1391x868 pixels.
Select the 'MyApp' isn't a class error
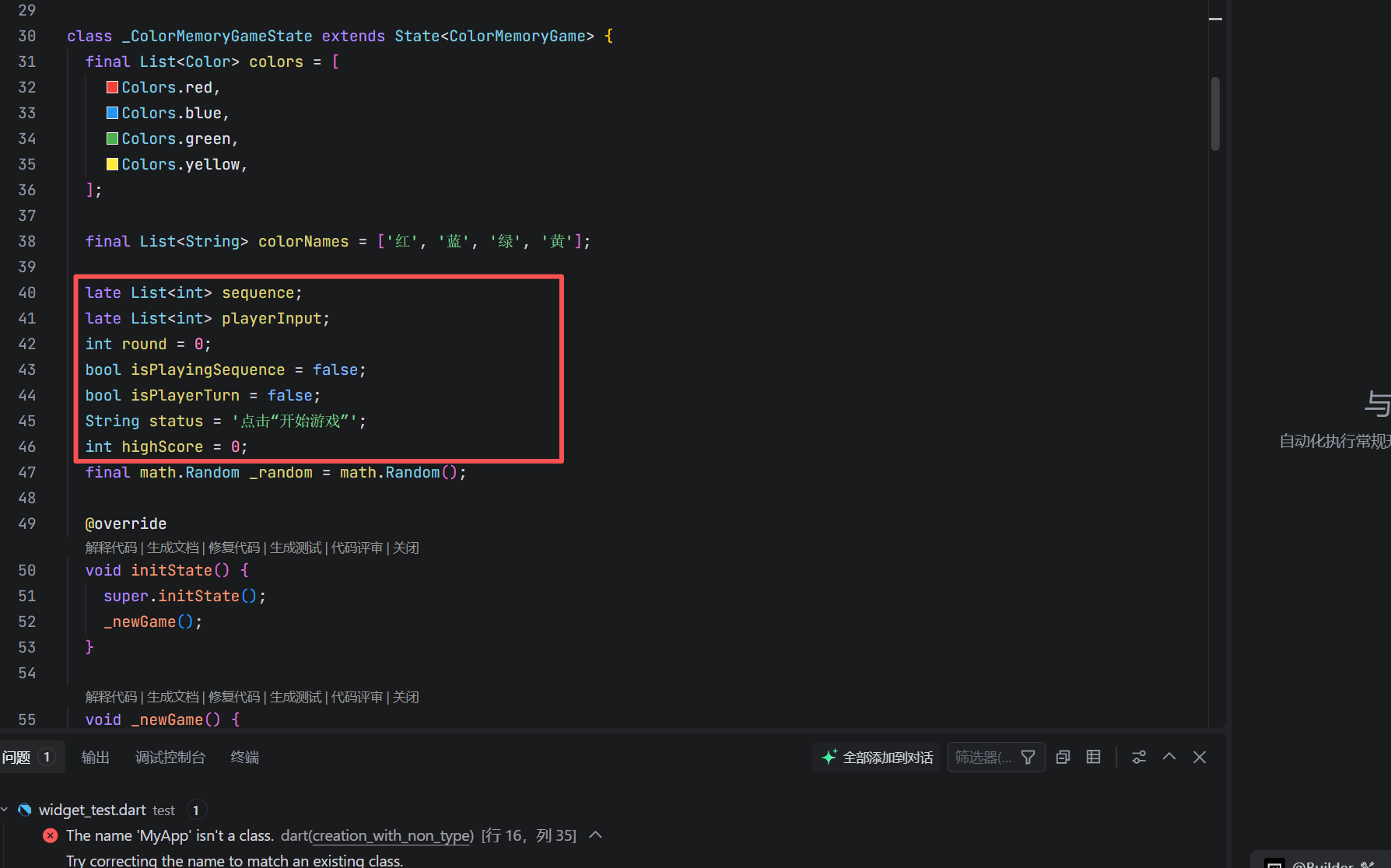pos(170,835)
